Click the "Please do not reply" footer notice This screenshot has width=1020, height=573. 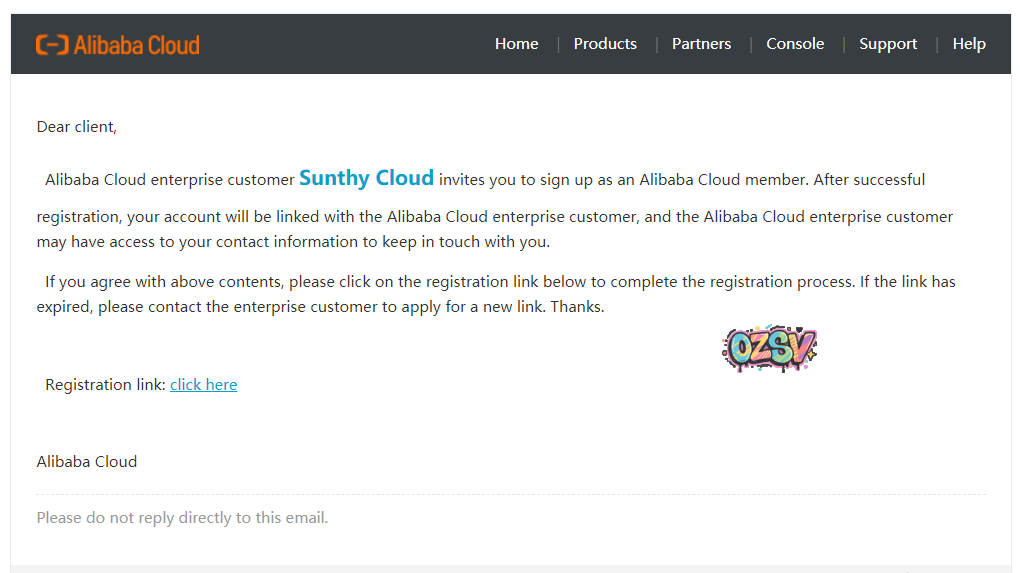point(182,518)
